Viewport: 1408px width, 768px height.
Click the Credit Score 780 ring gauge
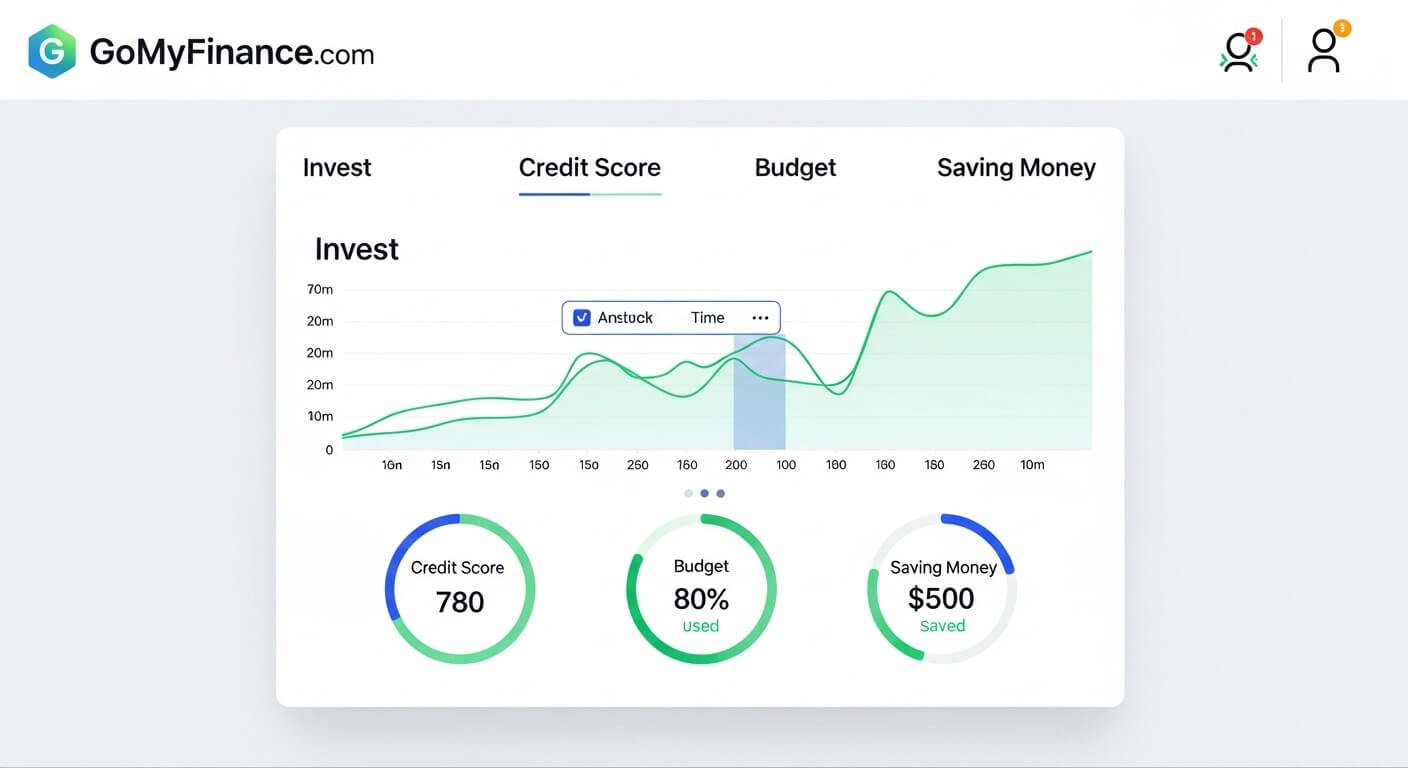[459, 588]
